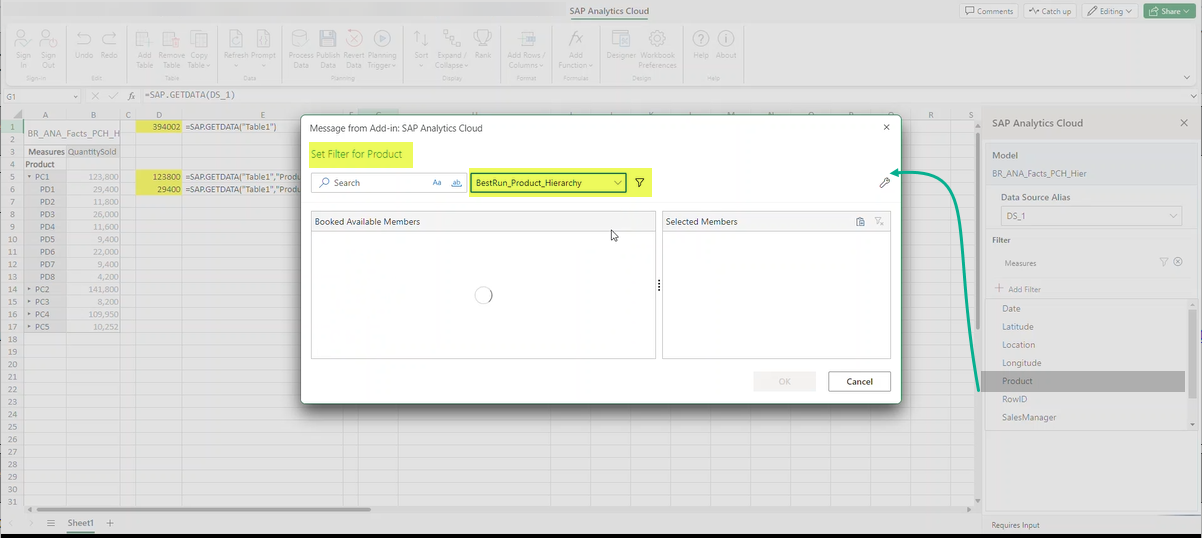Click the formula bar Enter checkmark icon
The width and height of the screenshot is (1202, 538).
pyautogui.click(x=113, y=96)
